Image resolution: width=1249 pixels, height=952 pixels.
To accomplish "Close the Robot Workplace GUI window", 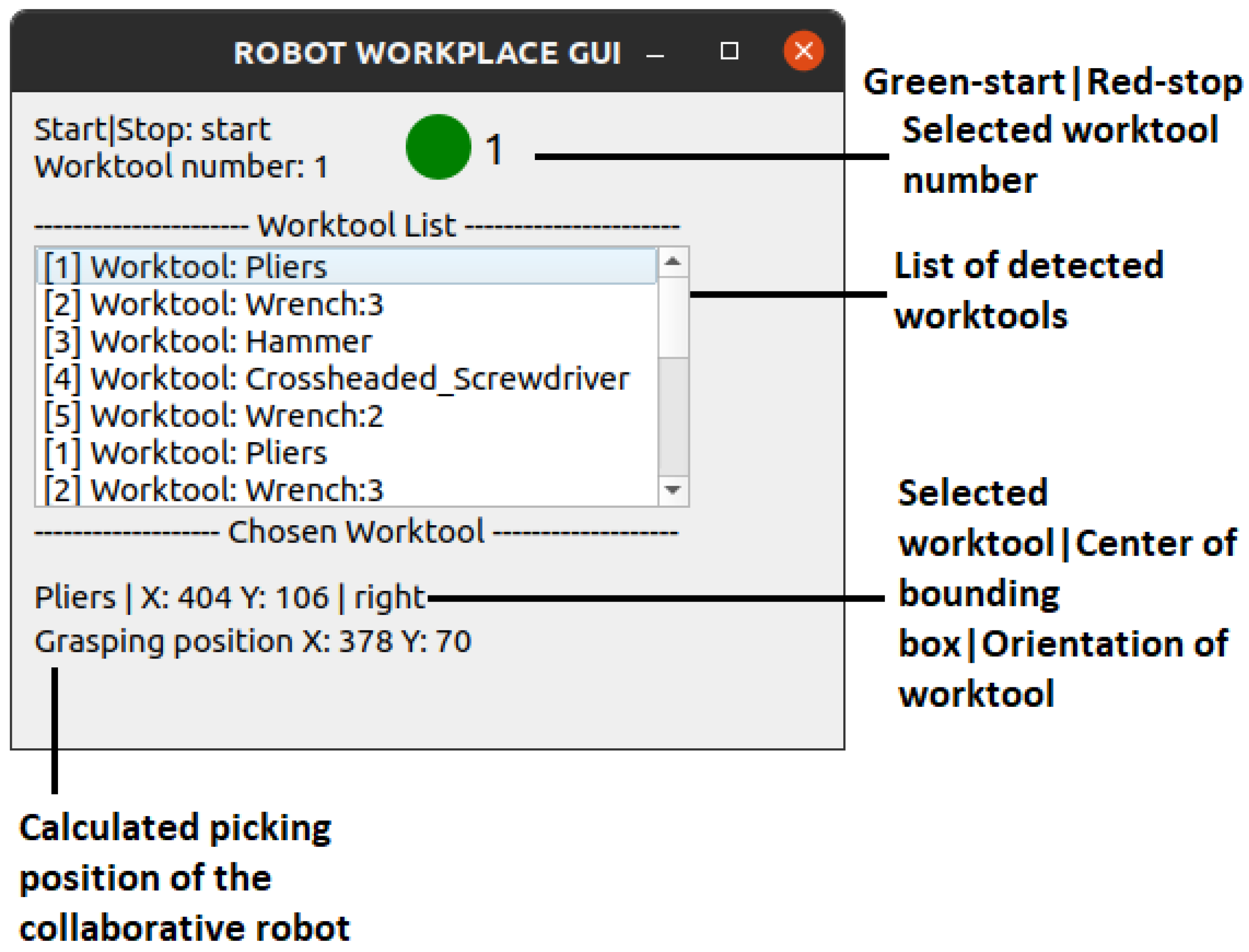I will click(803, 51).
